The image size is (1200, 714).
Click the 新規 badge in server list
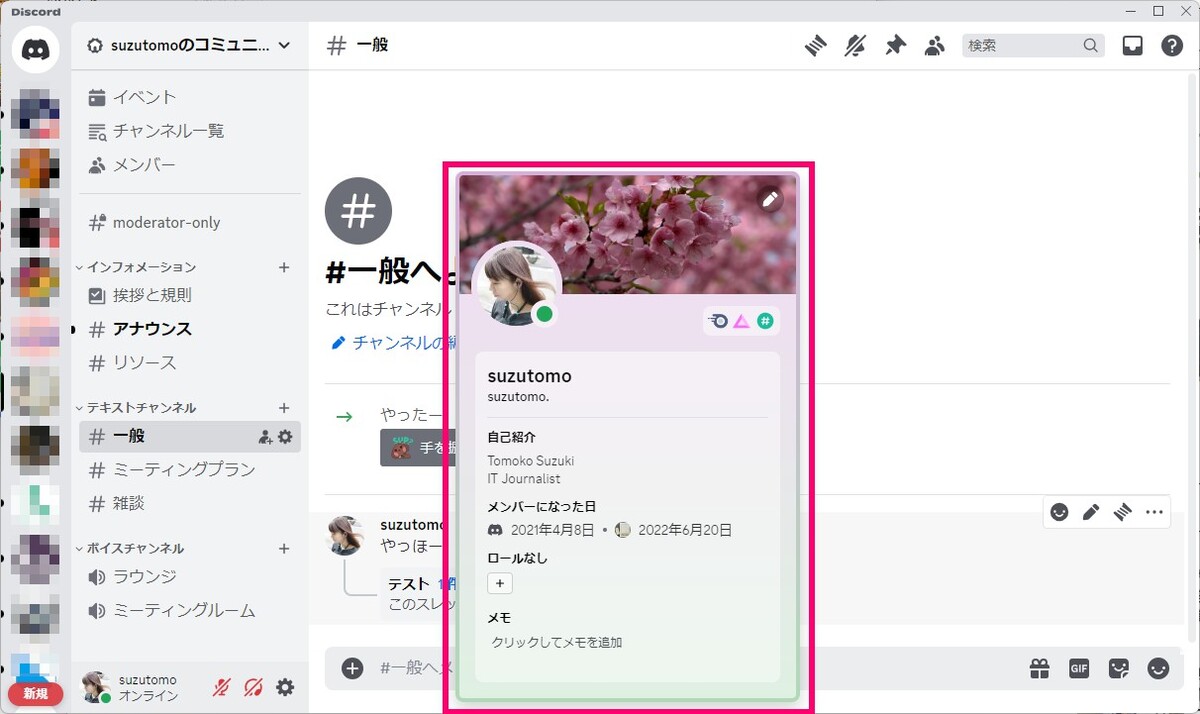click(x=35, y=693)
